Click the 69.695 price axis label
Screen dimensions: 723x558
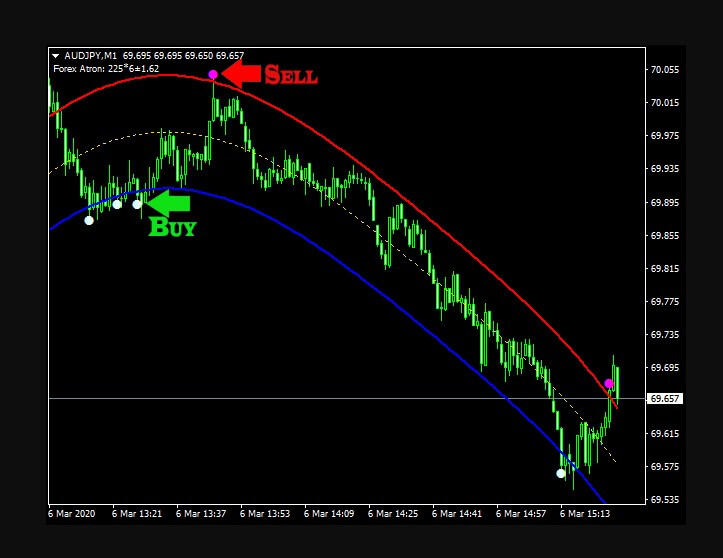click(x=664, y=368)
